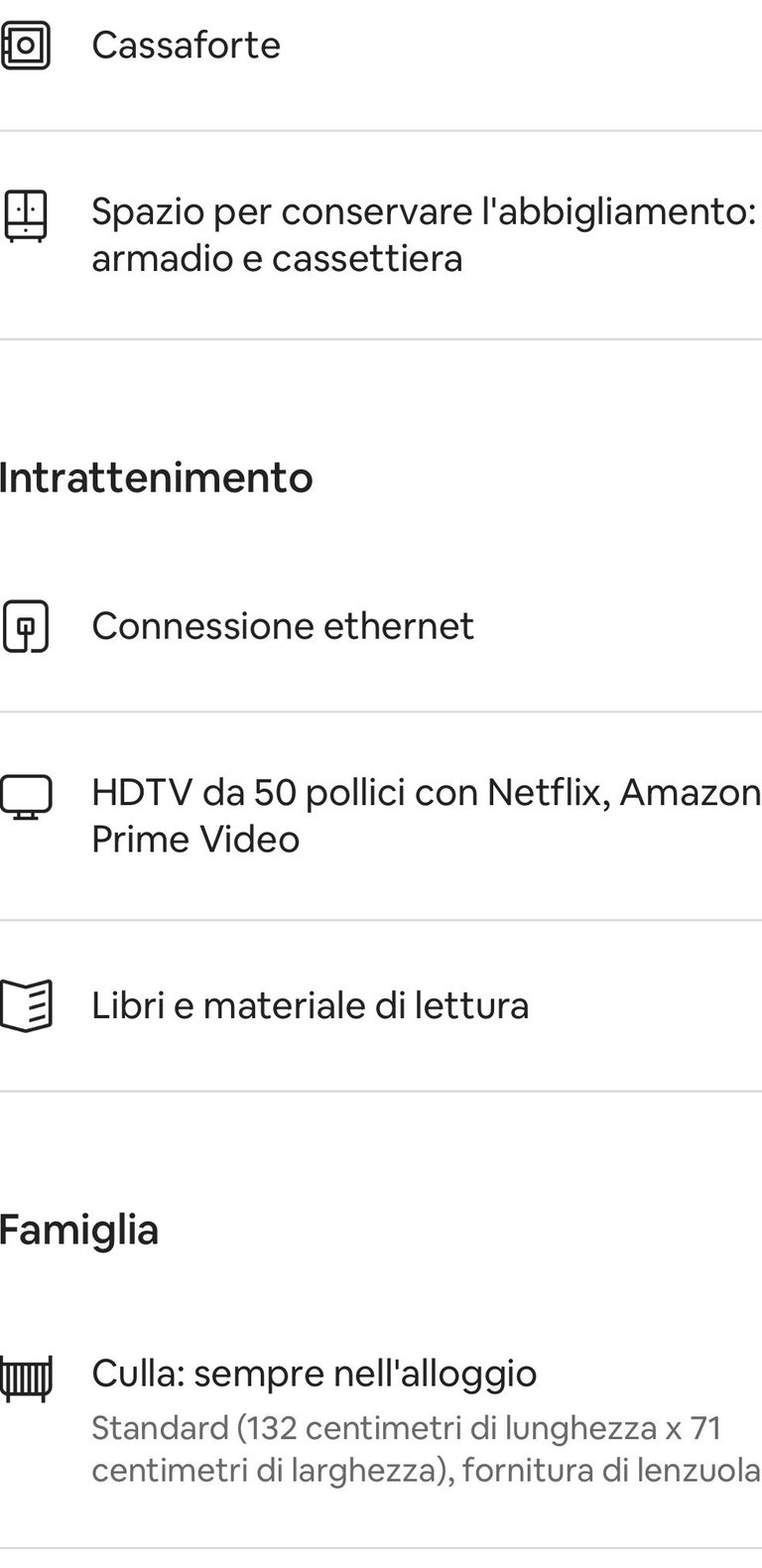Click the safe icon beside Cassaforte
This screenshot has height=1568, width=762.
coord(25,46)
